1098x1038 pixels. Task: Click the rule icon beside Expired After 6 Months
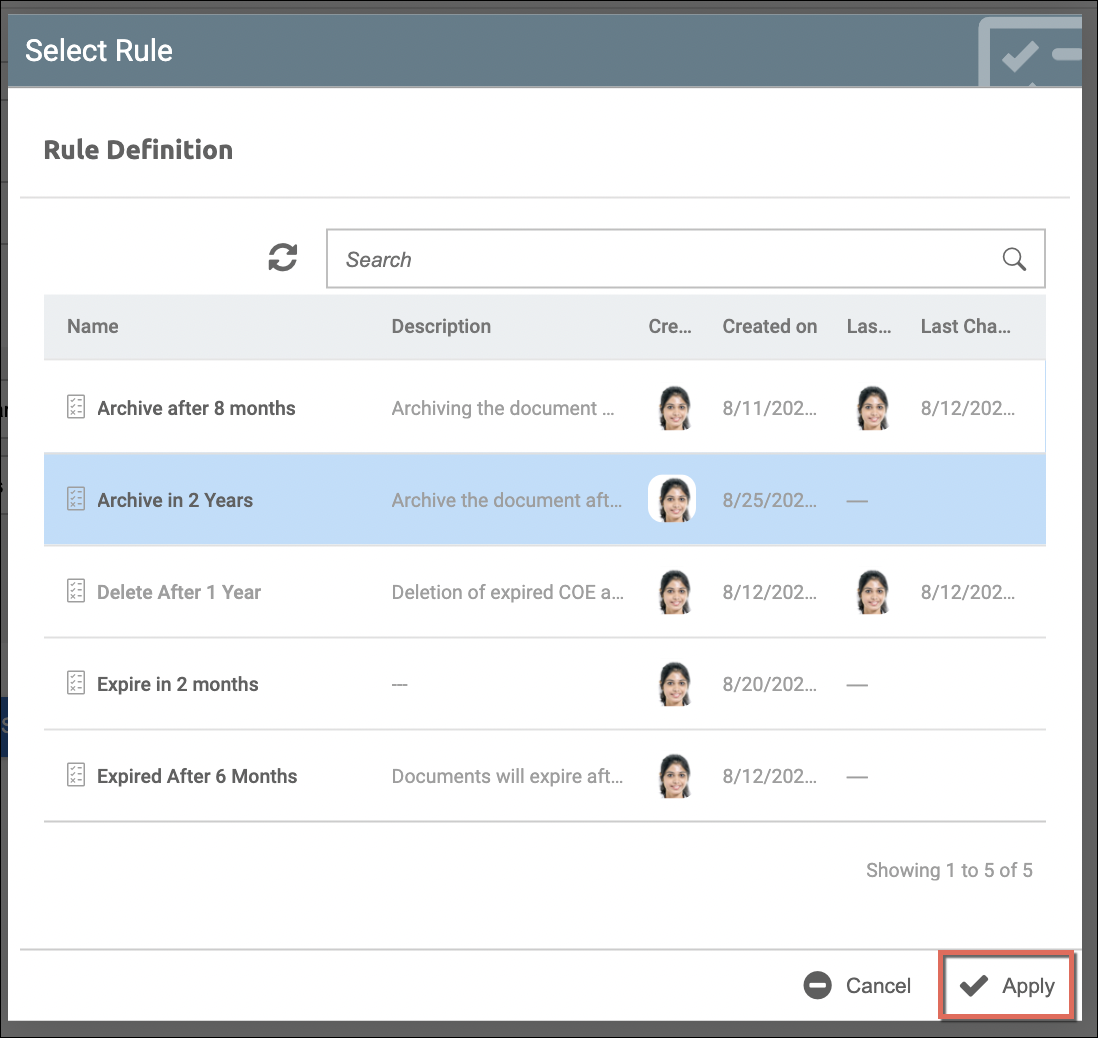pos(76,775)
